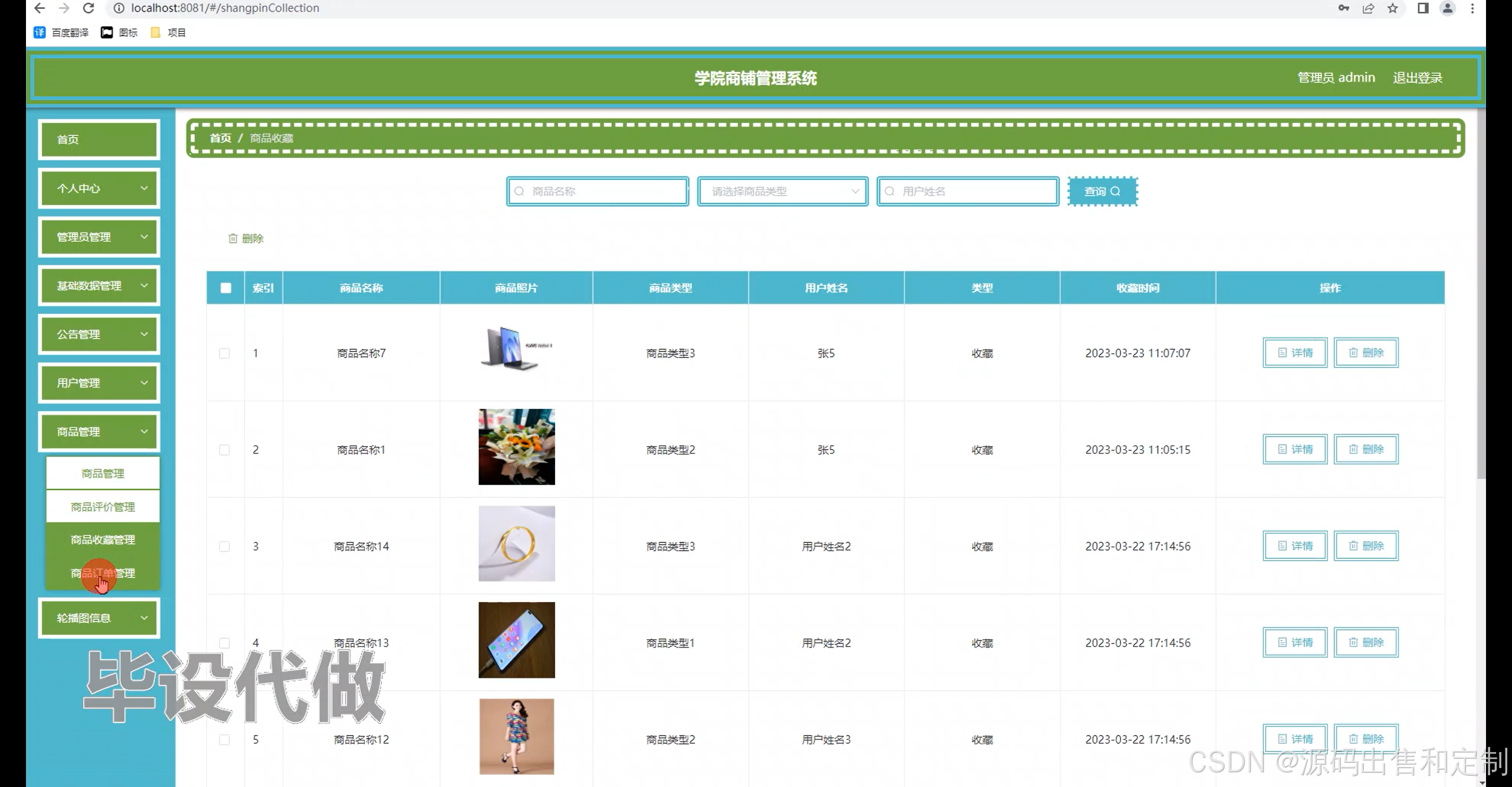
Task: Click the browser profile avatar icon
Action: point(1448,8)
